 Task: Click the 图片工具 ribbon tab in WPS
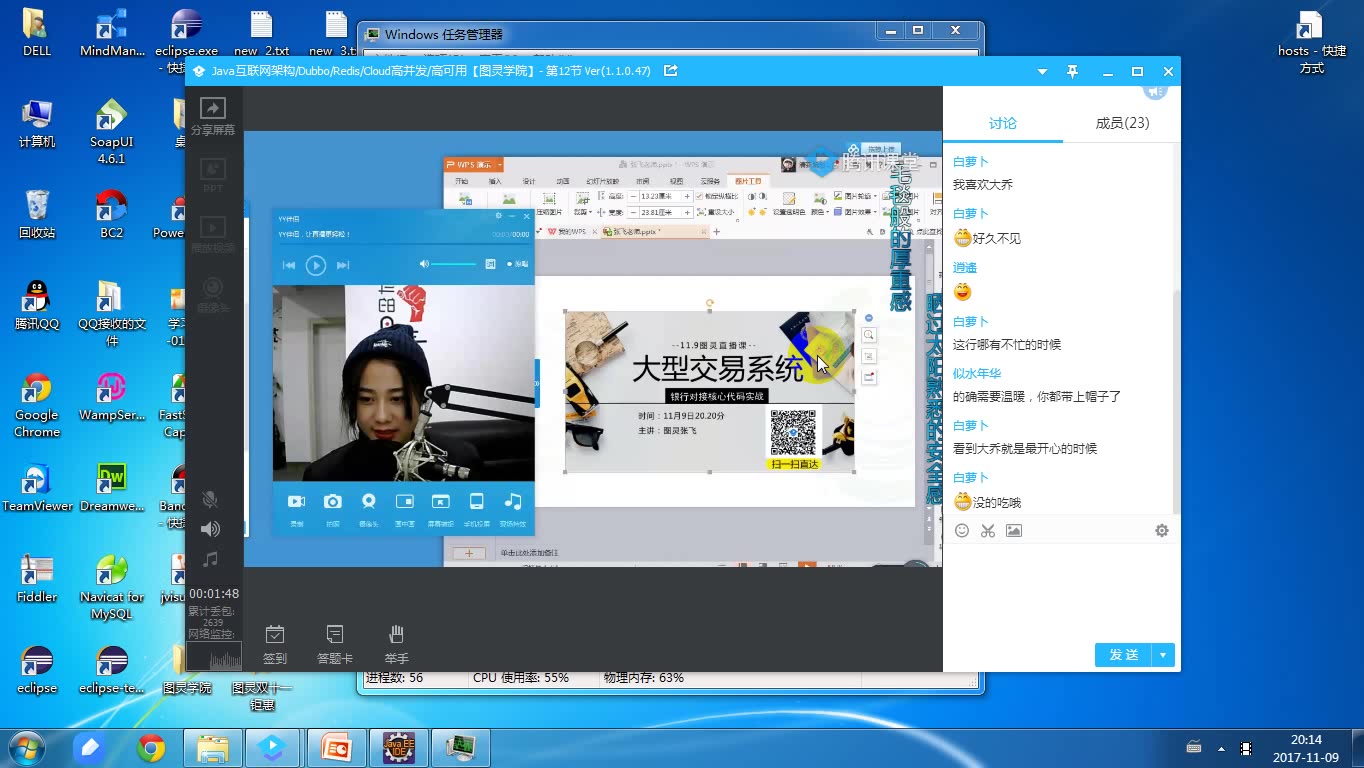click(748, 181)
